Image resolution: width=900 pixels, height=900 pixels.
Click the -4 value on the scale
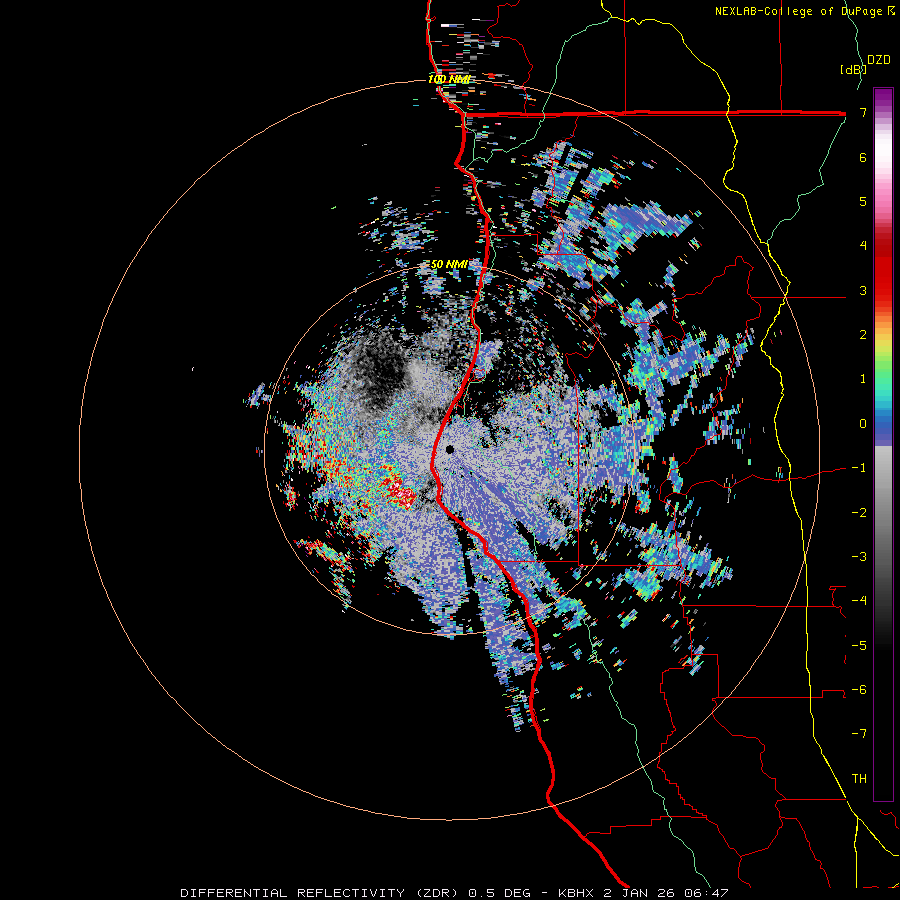coord(859,600)
